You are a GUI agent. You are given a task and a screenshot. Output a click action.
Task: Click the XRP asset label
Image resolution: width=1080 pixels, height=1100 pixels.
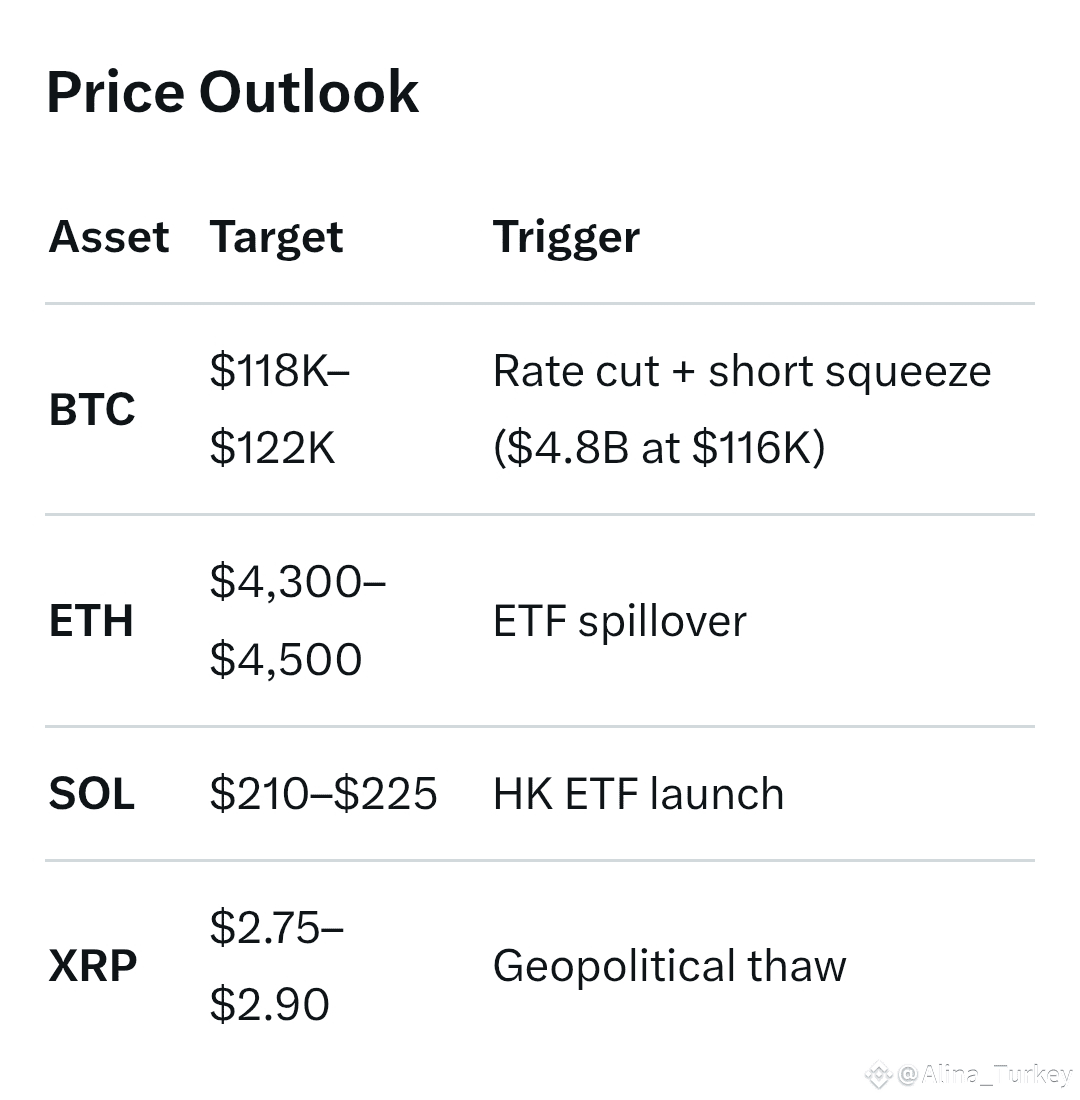pos(93,966)
